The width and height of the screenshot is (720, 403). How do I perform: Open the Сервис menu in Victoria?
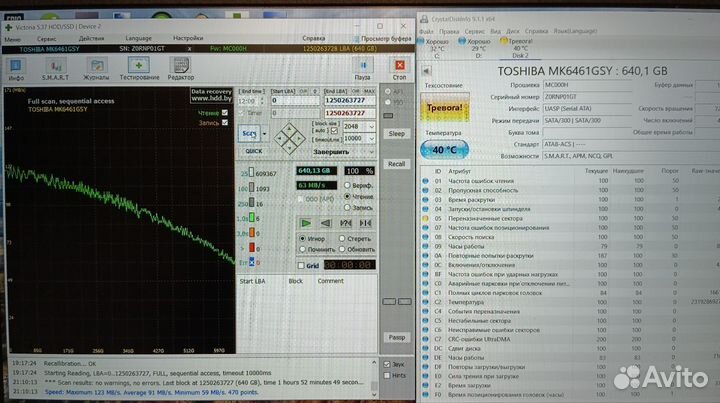point(47,39)
